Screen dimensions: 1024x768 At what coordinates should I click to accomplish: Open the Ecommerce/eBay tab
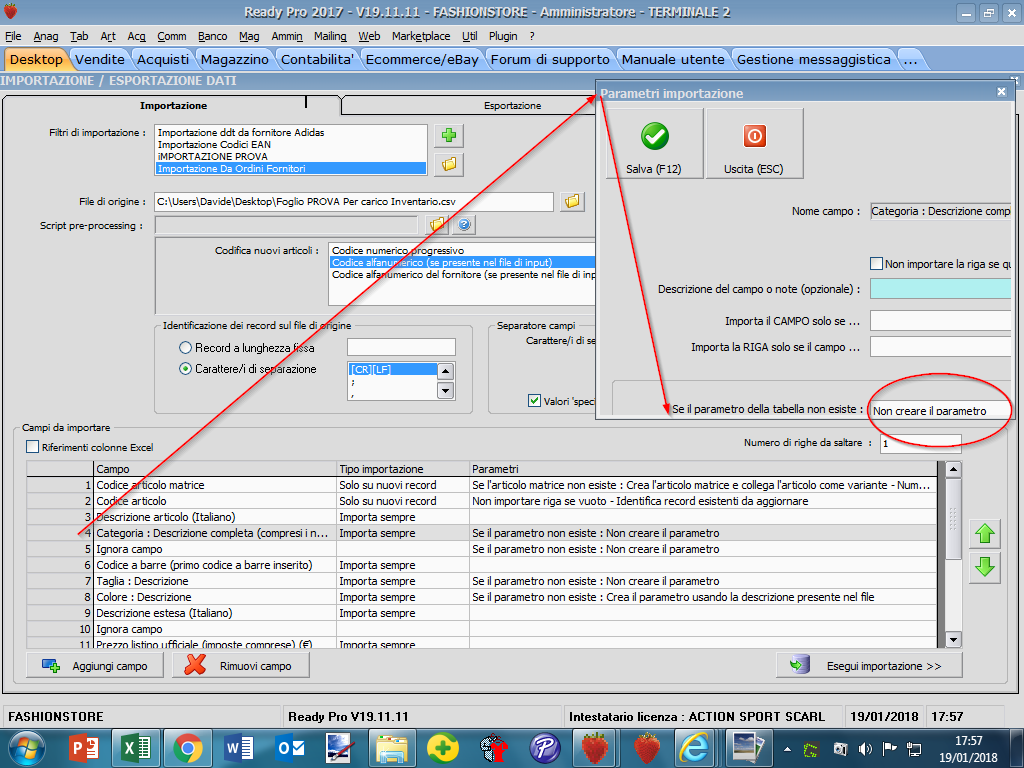tap(422, 59)
